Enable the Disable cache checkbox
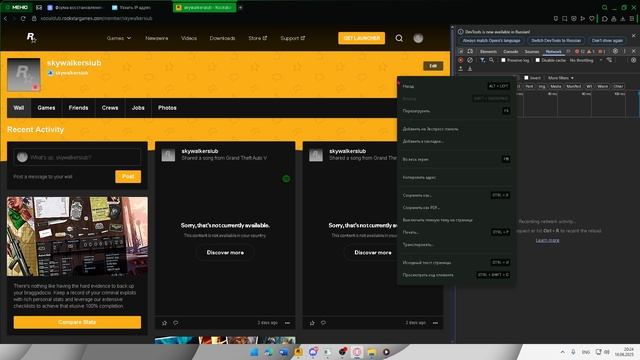The height and width of the screenshot is (360, 640). [x=538, y=60]
